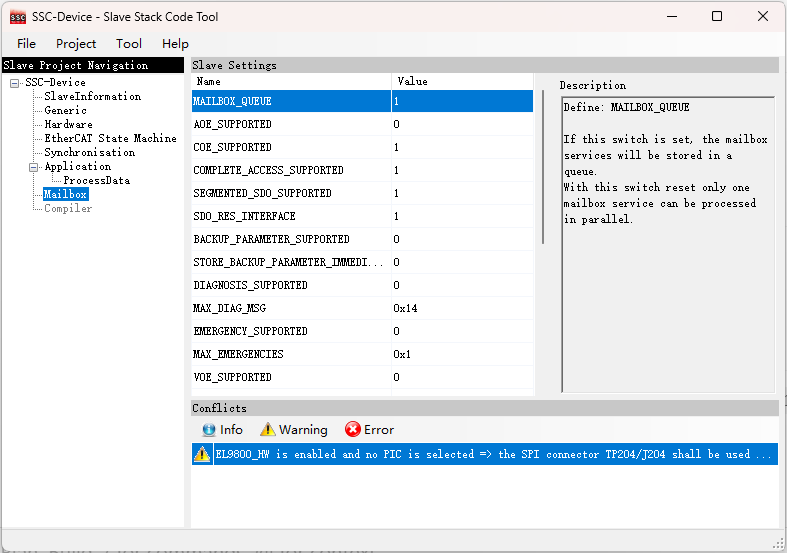Select Hardware in navigation tree
The image size is (787, 553).
coord(68,124)
